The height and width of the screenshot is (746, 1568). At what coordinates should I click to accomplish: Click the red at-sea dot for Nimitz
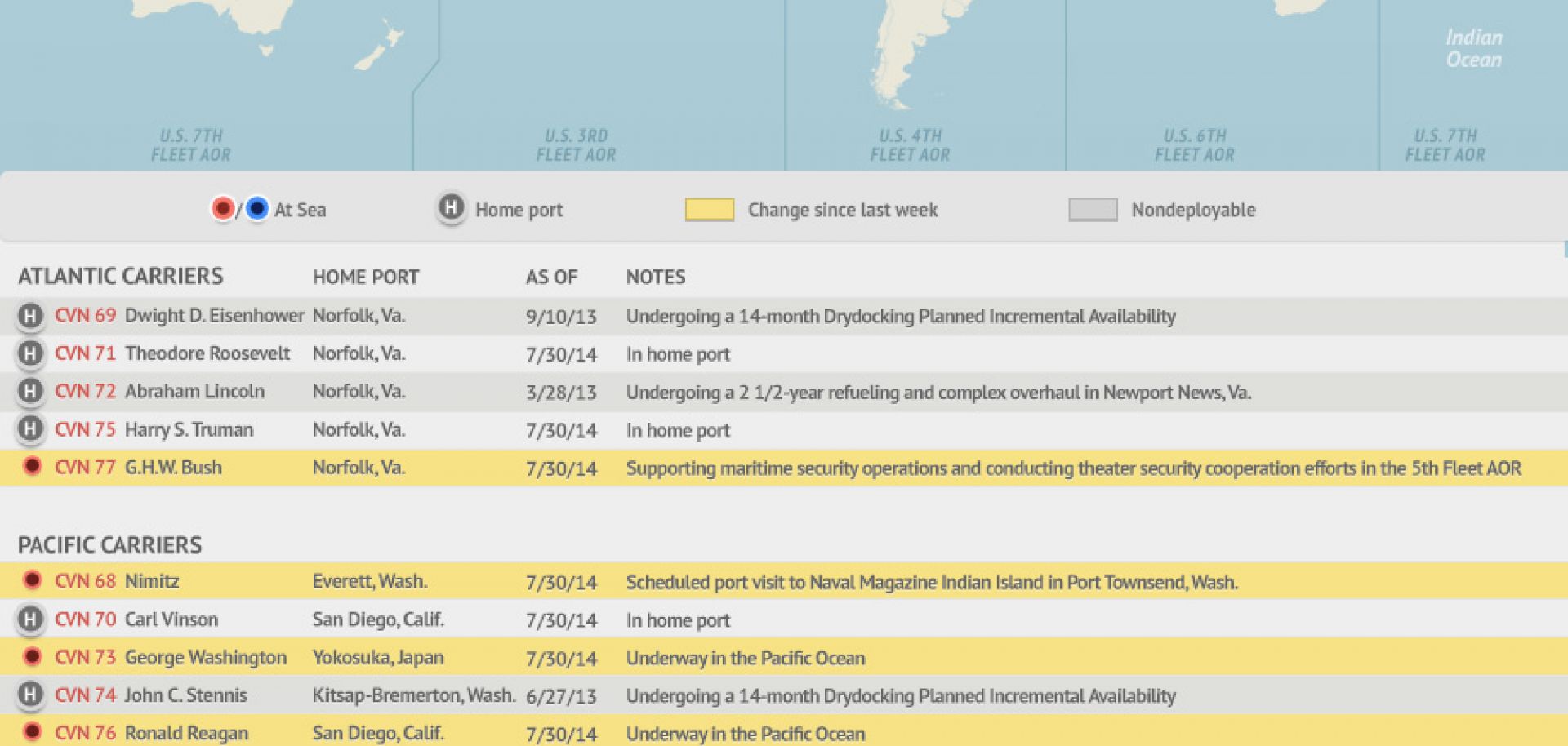point(32,580)
